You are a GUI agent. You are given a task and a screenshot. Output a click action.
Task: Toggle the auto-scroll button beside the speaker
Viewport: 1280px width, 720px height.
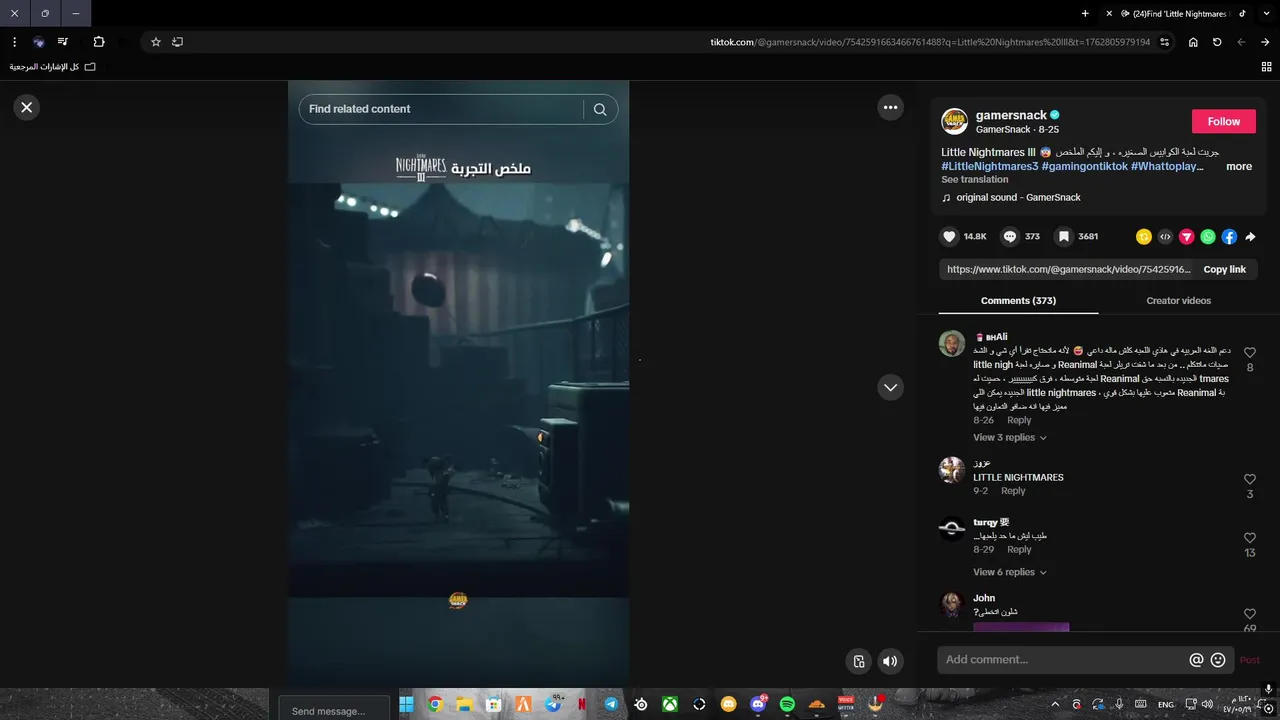pyautogui.click(x=858, y=661)
